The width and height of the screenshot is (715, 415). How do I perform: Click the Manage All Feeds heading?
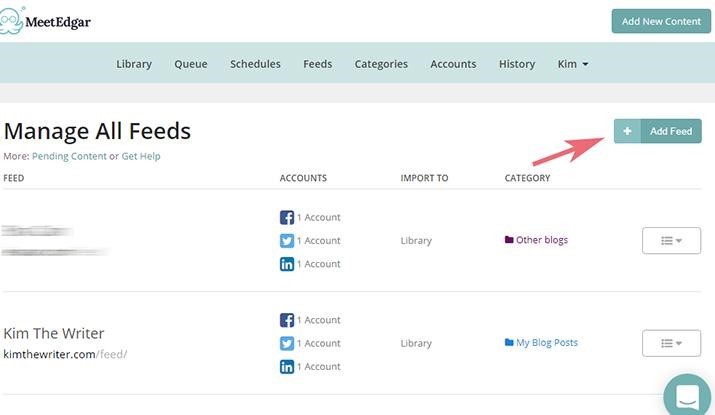97,131
